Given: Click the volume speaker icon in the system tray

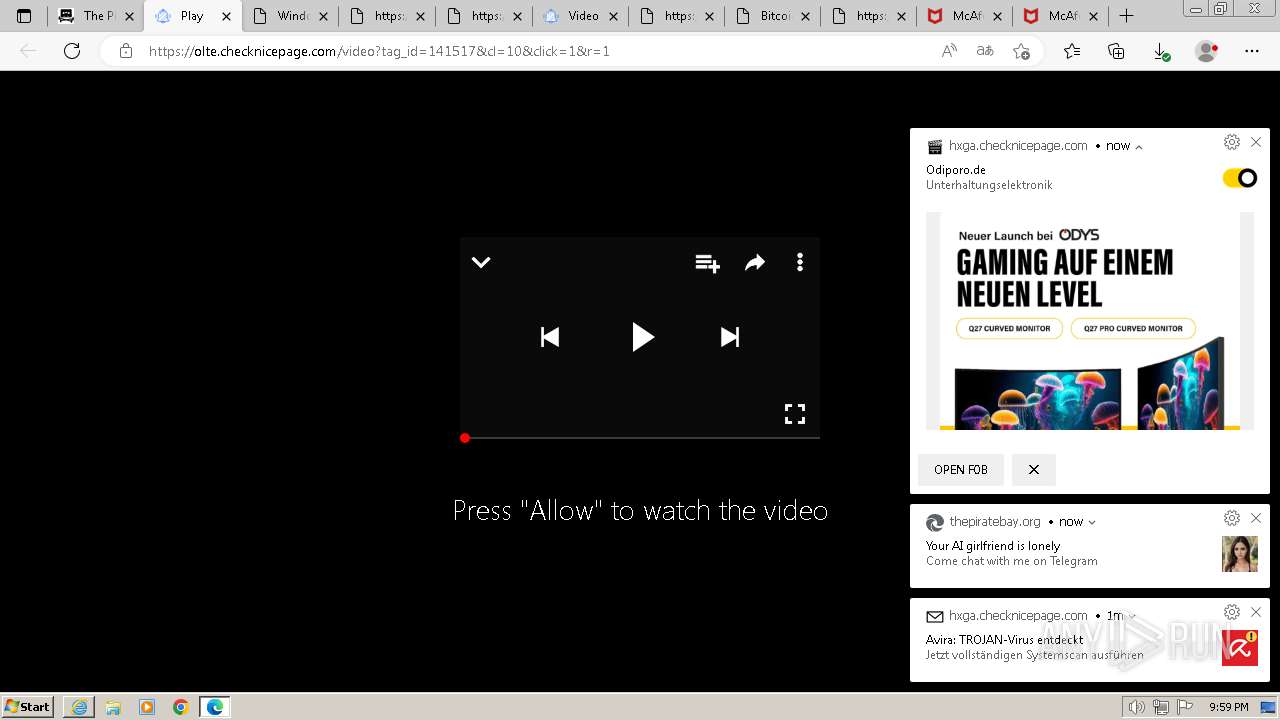Looking at the screenshot, I should point(1137,707).
